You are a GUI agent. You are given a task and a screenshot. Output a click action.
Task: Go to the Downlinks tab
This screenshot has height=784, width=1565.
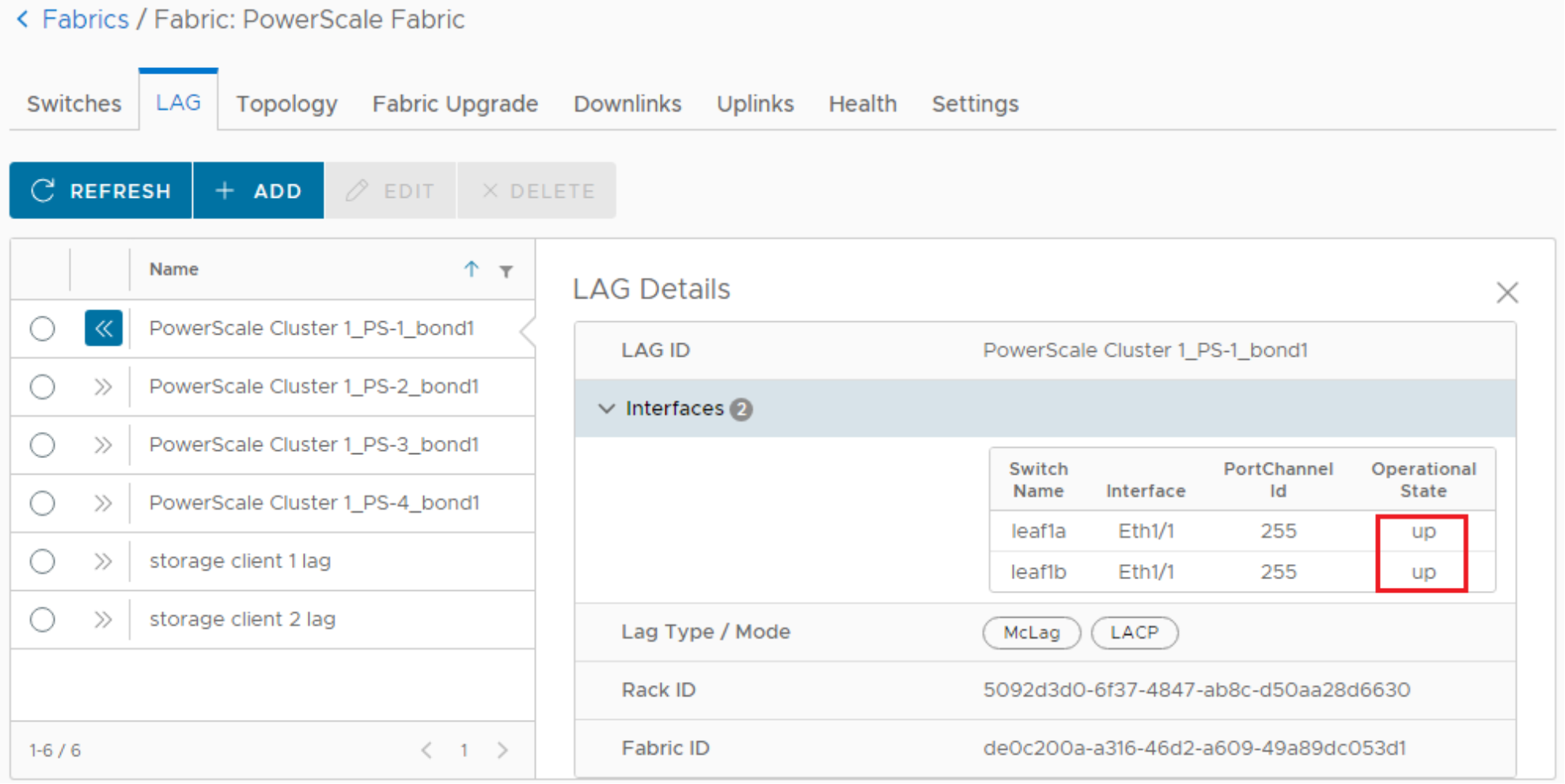tap(627, 104)
